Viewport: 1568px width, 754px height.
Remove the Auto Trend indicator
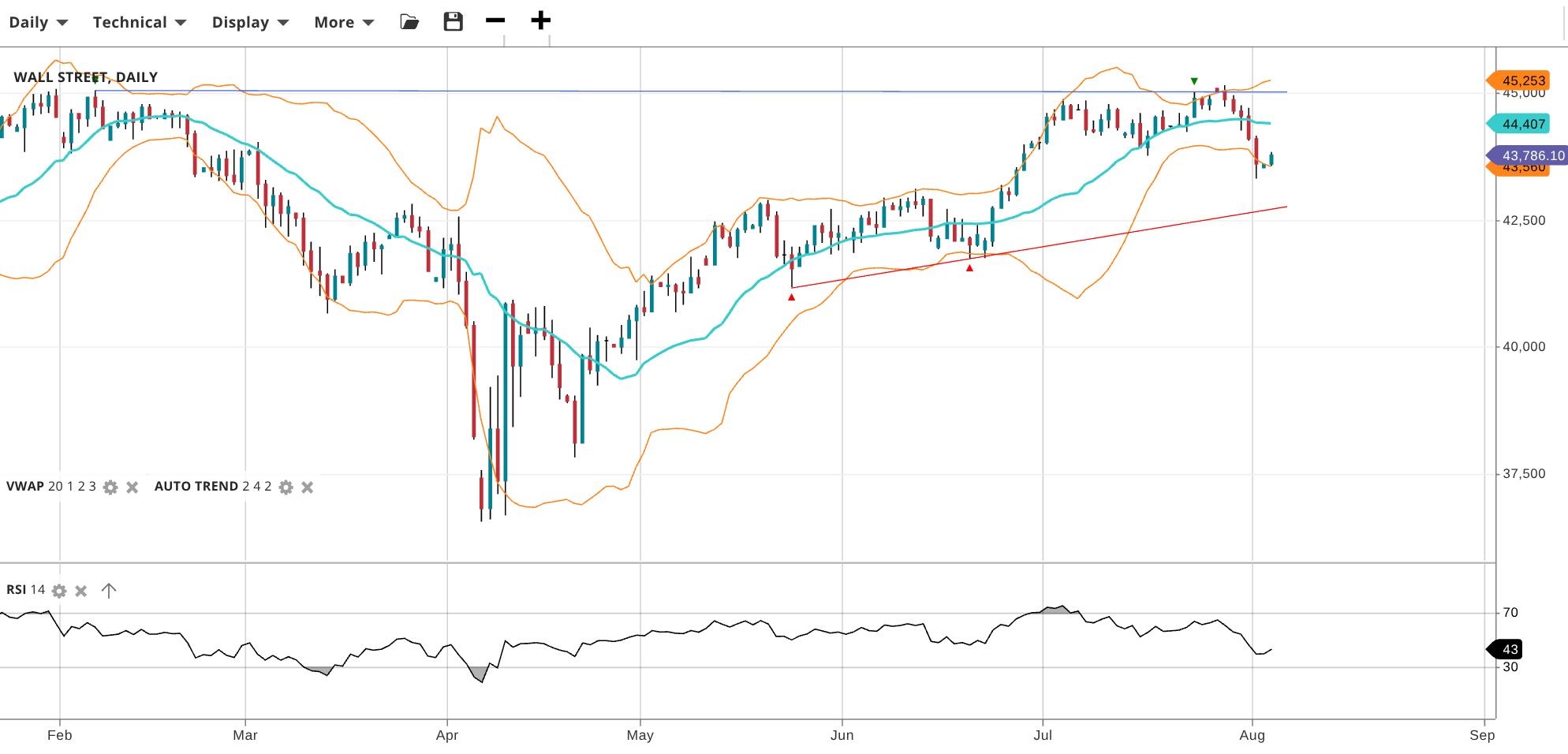pyautogui.click(x=308, y=487)
